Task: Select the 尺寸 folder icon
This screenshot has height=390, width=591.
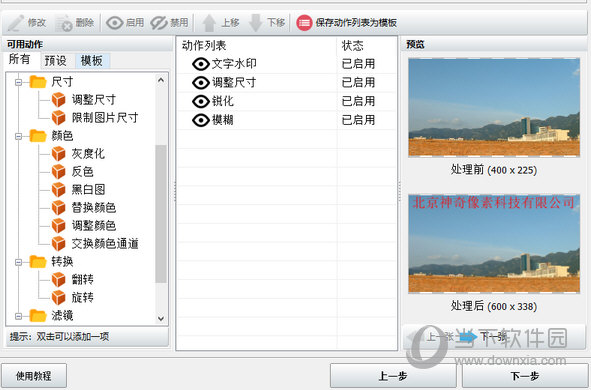Action: click(38, 81)
